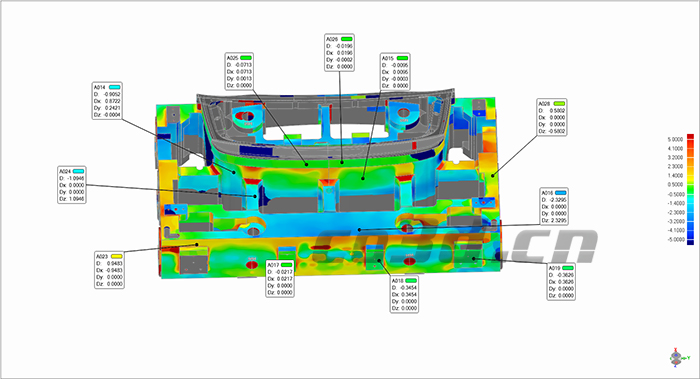Click the blue swatch in the A016 label
This screenshot has width=700, height=379.
(560, 193)
